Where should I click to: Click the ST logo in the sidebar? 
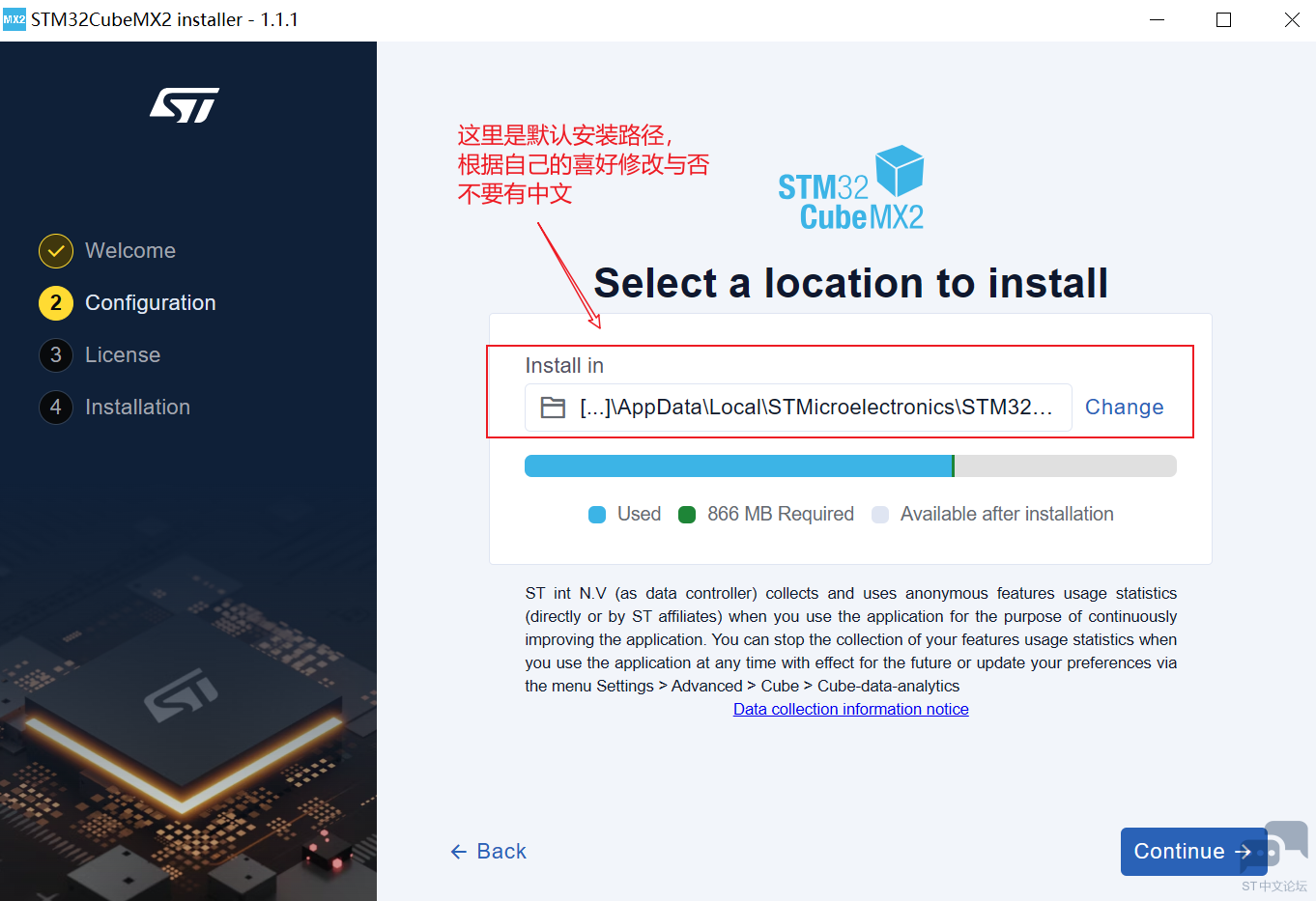click(x=185, y=104)
